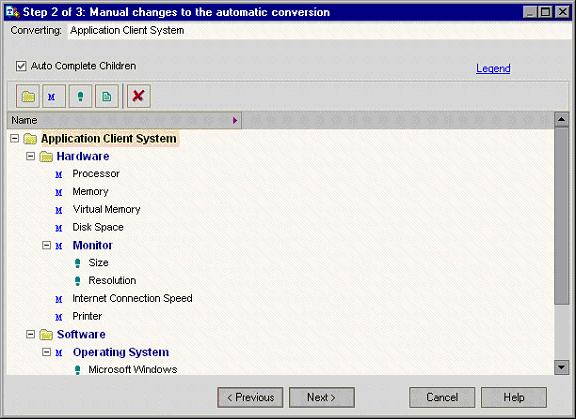Click the Next button

click(322, 398)
